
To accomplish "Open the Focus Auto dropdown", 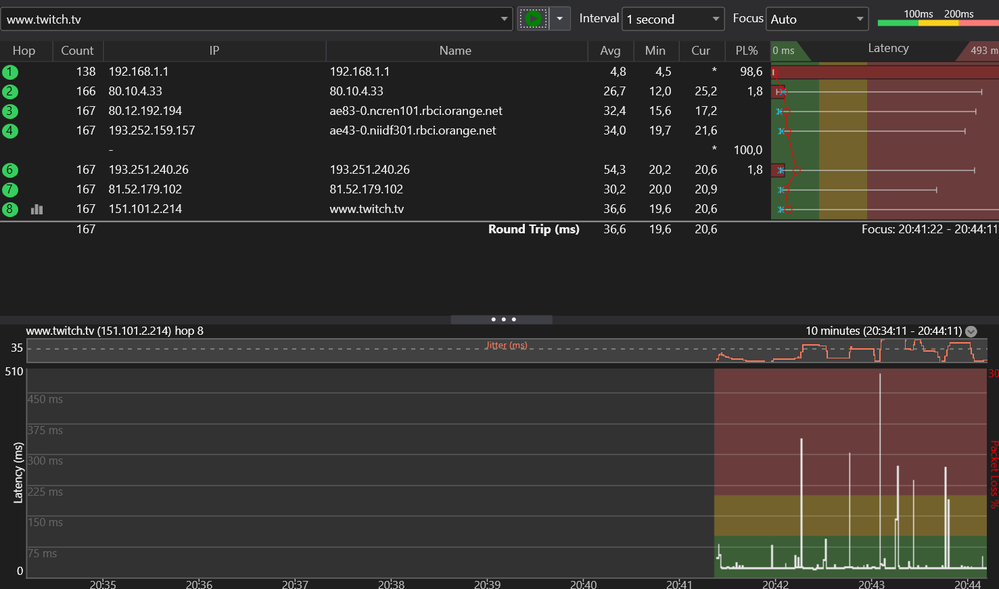I will pos(817,19).
